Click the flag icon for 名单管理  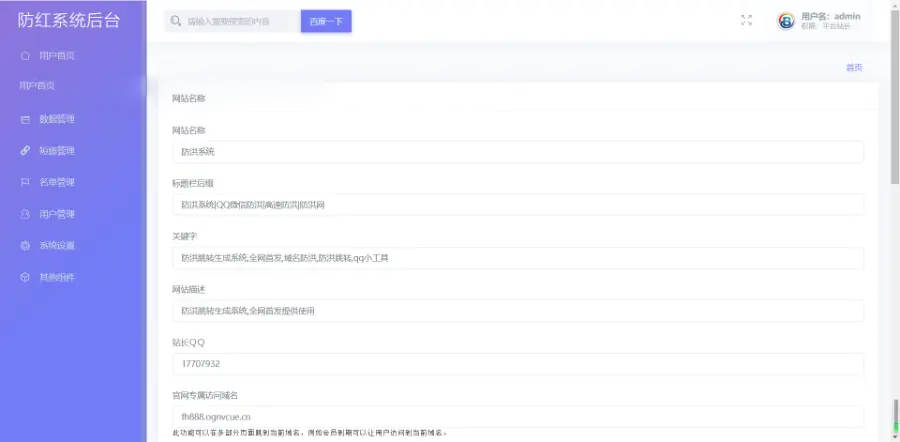click(25, 183)
